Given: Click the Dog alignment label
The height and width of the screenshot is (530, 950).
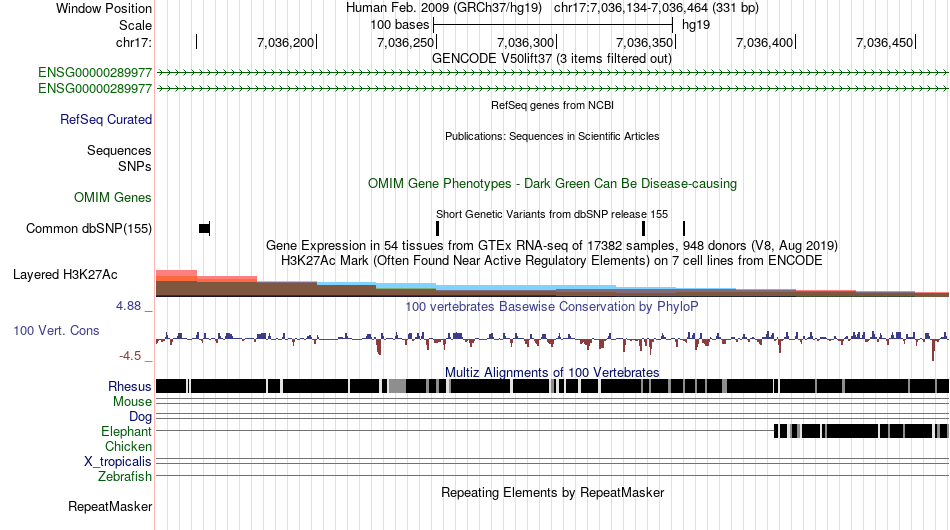Looking at the screenshot, I should point(140,417).
